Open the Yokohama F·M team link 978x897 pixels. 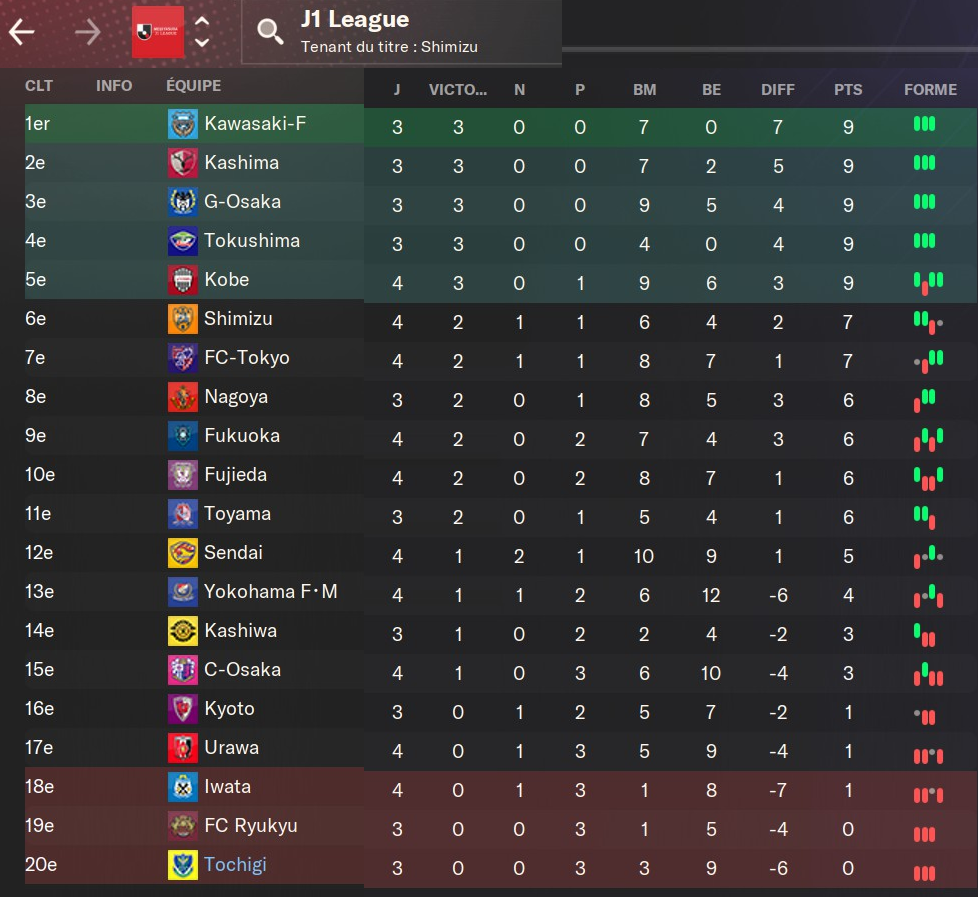[270, 592]
